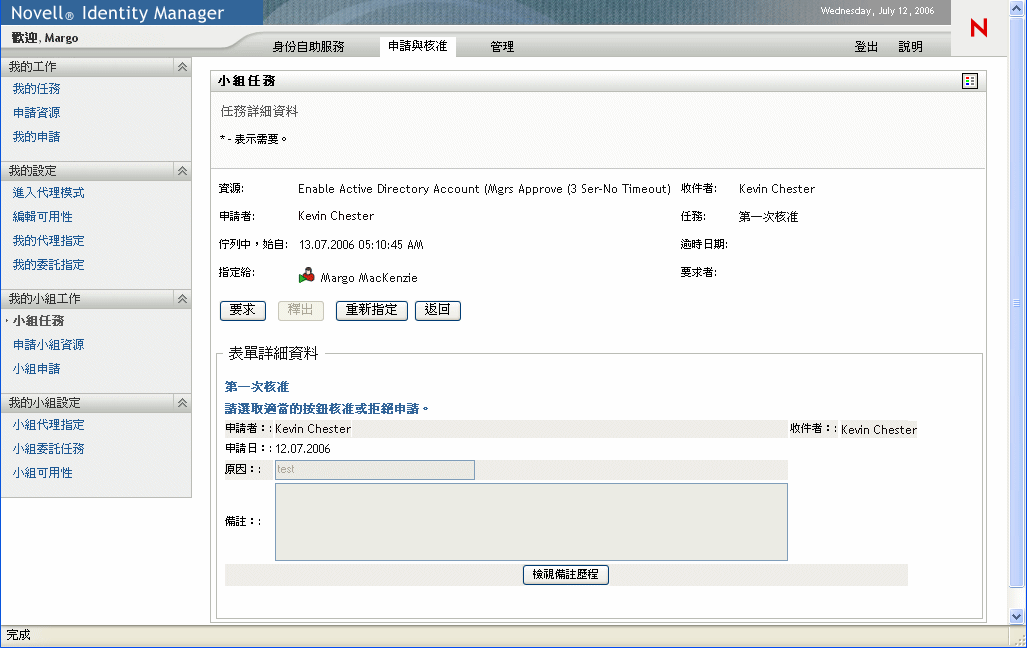Click the 重新指定 reassign button
The image size is (1027, 648).
pos(371,311)
